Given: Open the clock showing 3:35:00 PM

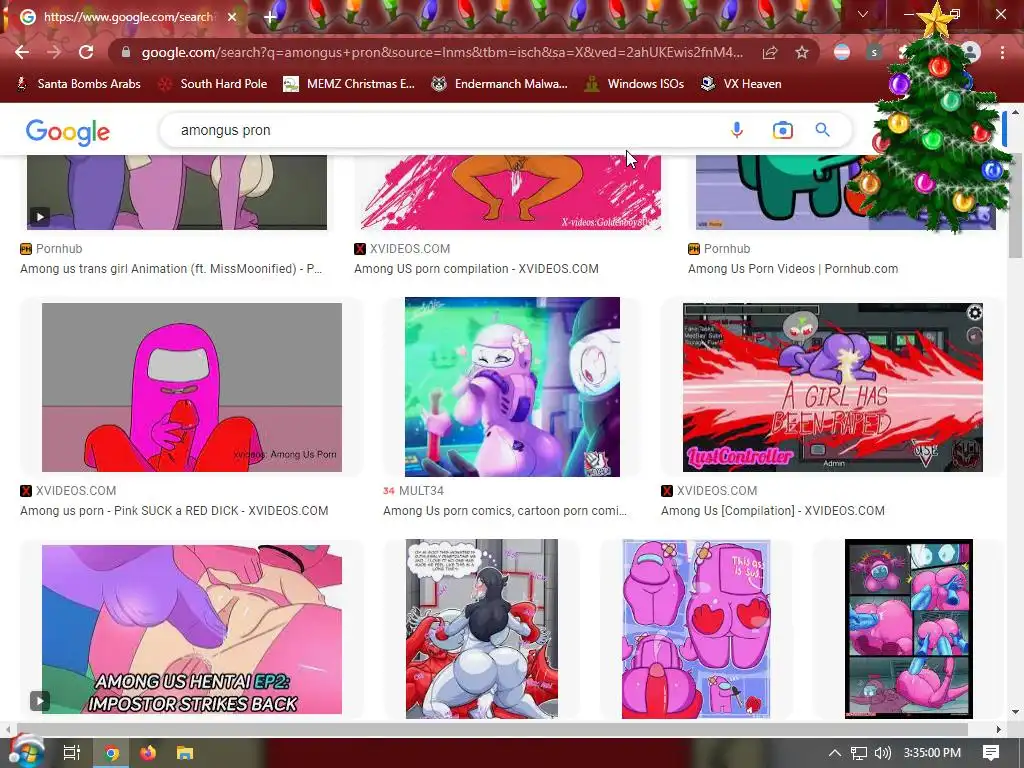Looking at the screenshot, I should pos(932,753).
